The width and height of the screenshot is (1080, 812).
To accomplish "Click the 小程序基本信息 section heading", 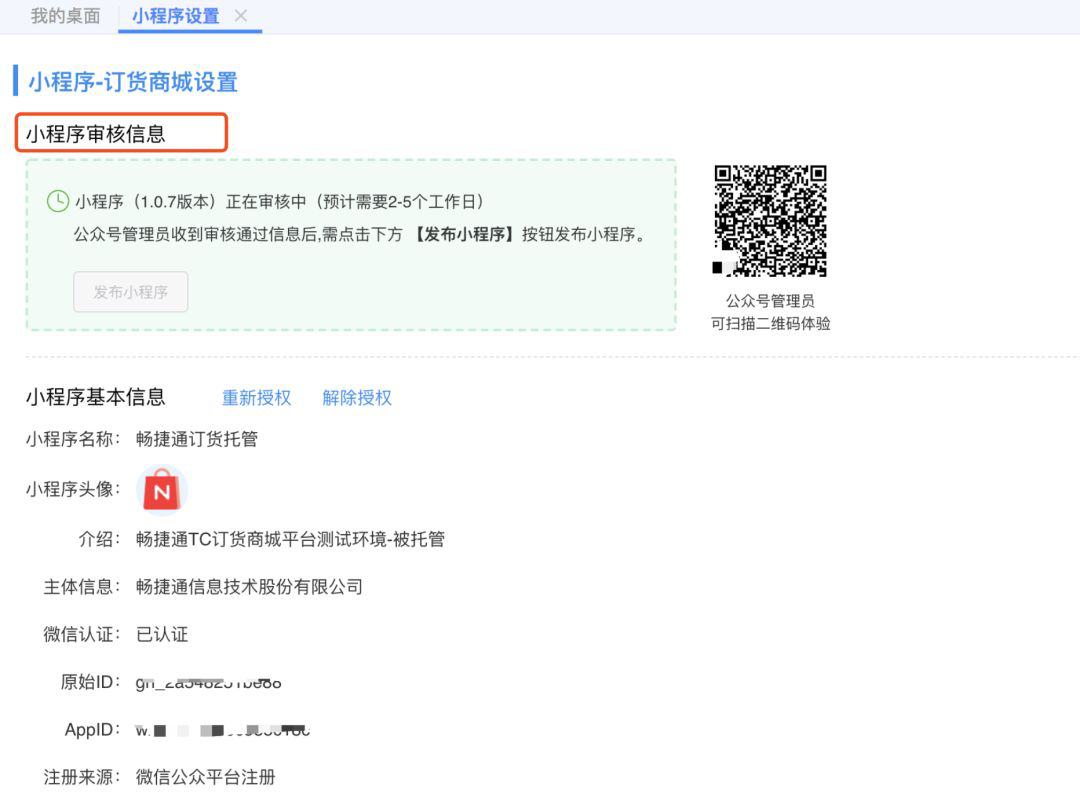I will point(96,397).
